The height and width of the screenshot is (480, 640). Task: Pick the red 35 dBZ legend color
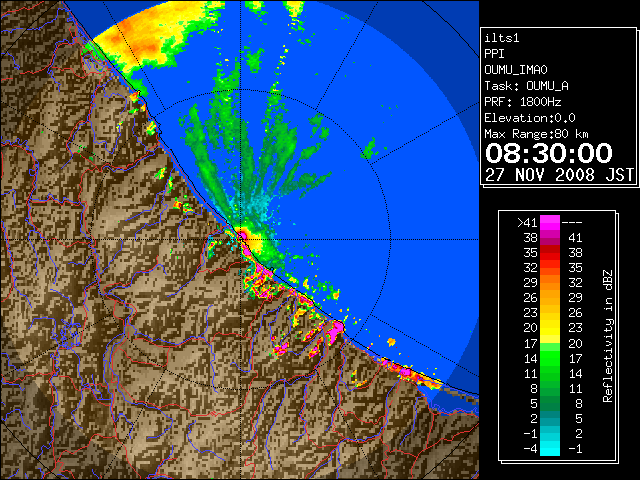coord(550,253)
